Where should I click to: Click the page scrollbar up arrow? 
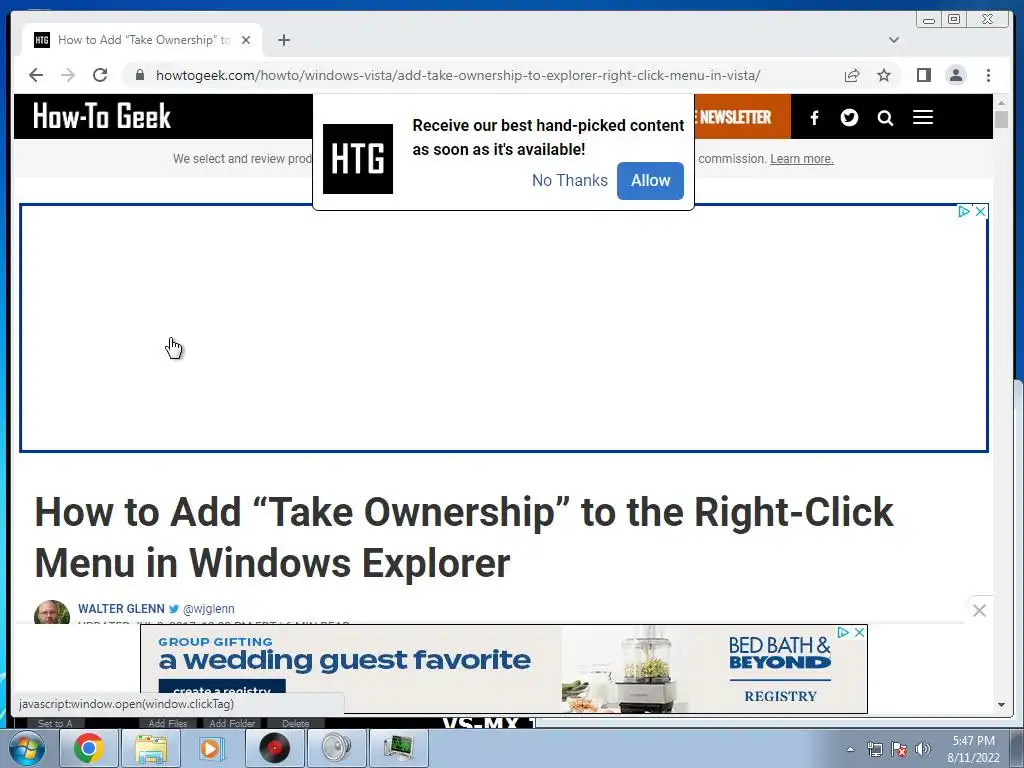click(1001, 103)
